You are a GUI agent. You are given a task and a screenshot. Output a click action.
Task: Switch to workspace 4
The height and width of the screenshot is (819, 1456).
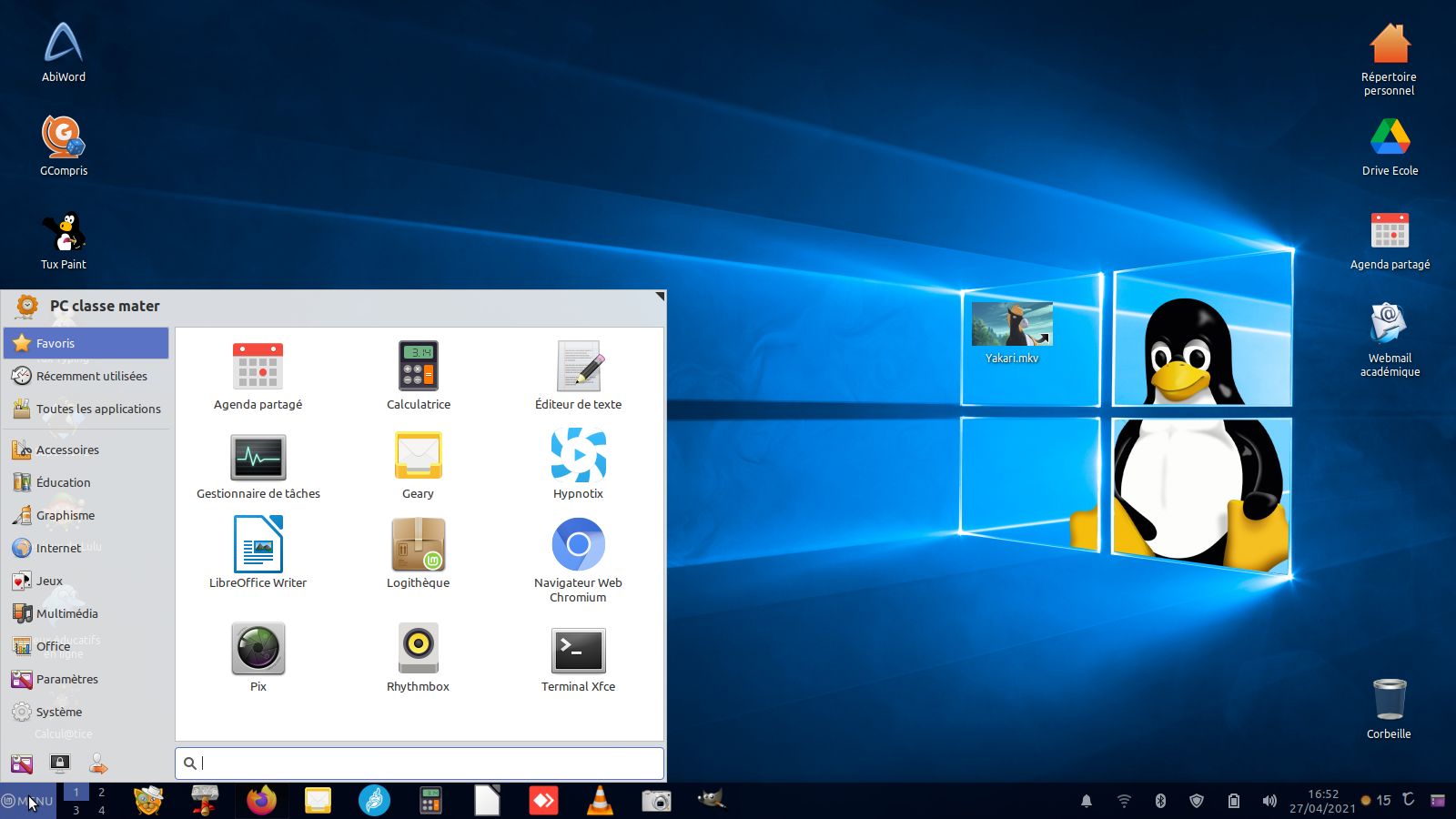click(x=102, y=810)
